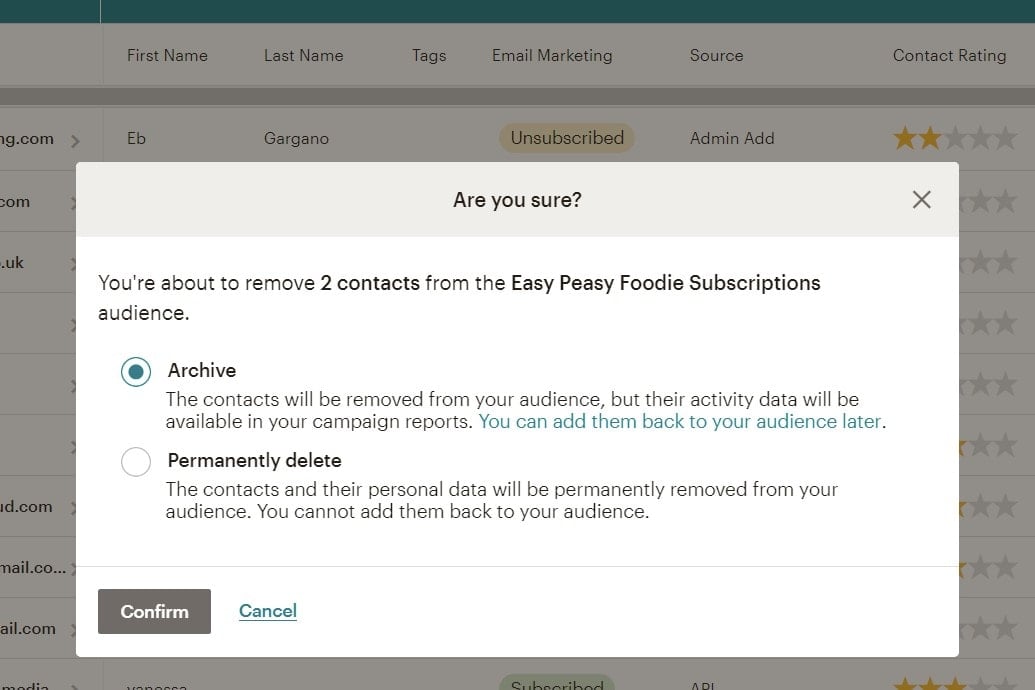1035x690 pixels.
Task: Click the Email Marketing column header
Action: pos(552,55)
